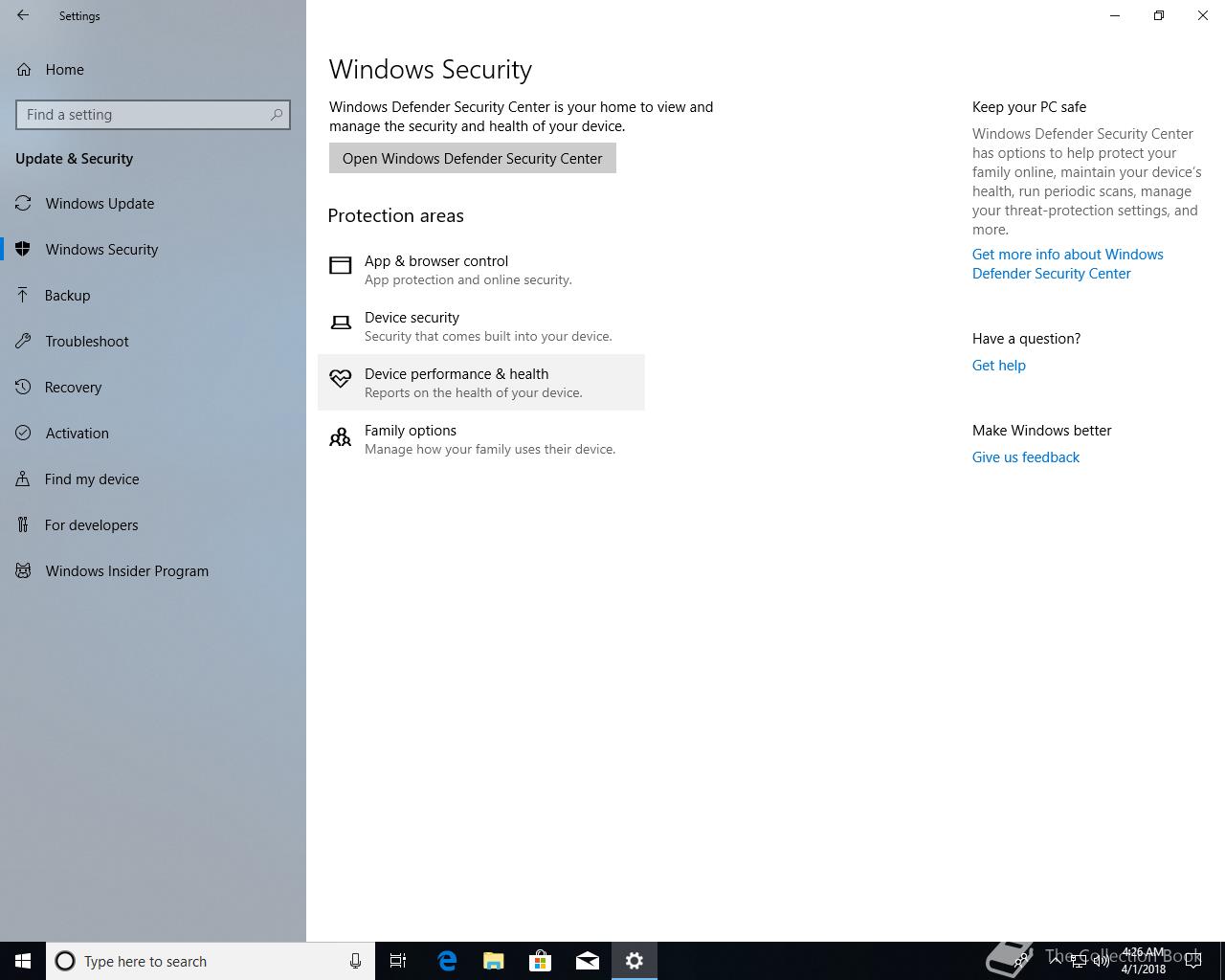The image size is (1225, 980).
Task: Show hidden system tray icons
Action: tap(1056, 961)
